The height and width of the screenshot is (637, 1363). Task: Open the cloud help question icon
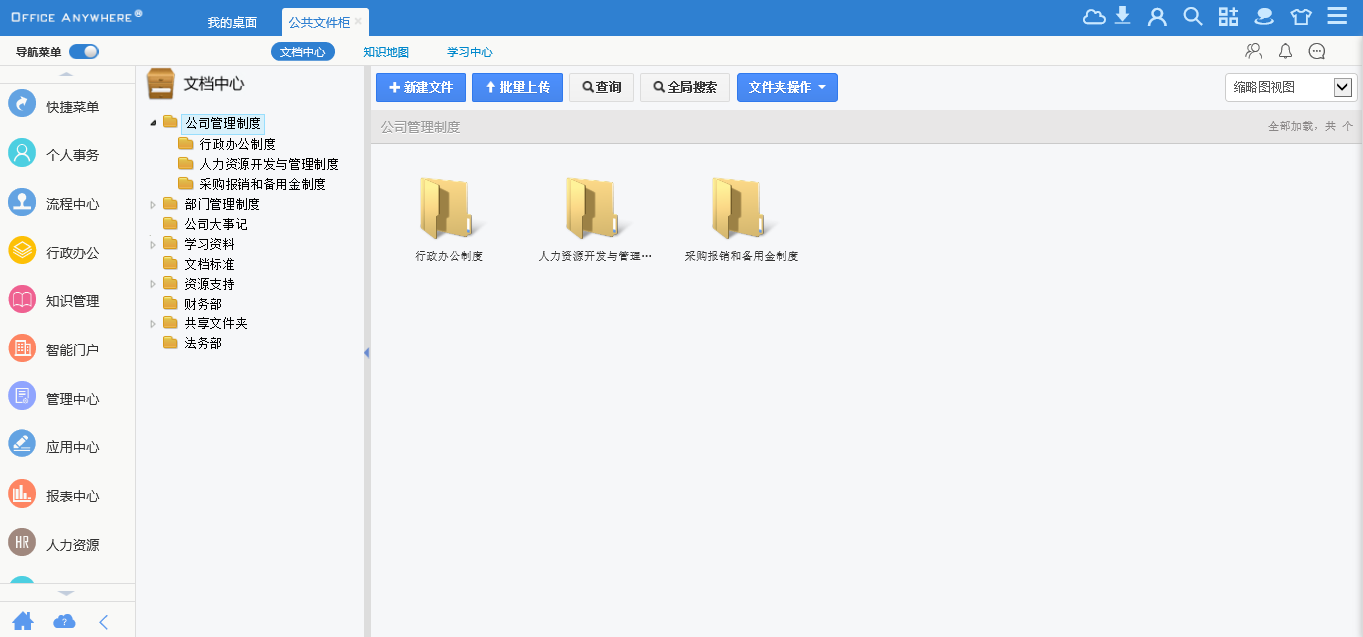point(64,621)
